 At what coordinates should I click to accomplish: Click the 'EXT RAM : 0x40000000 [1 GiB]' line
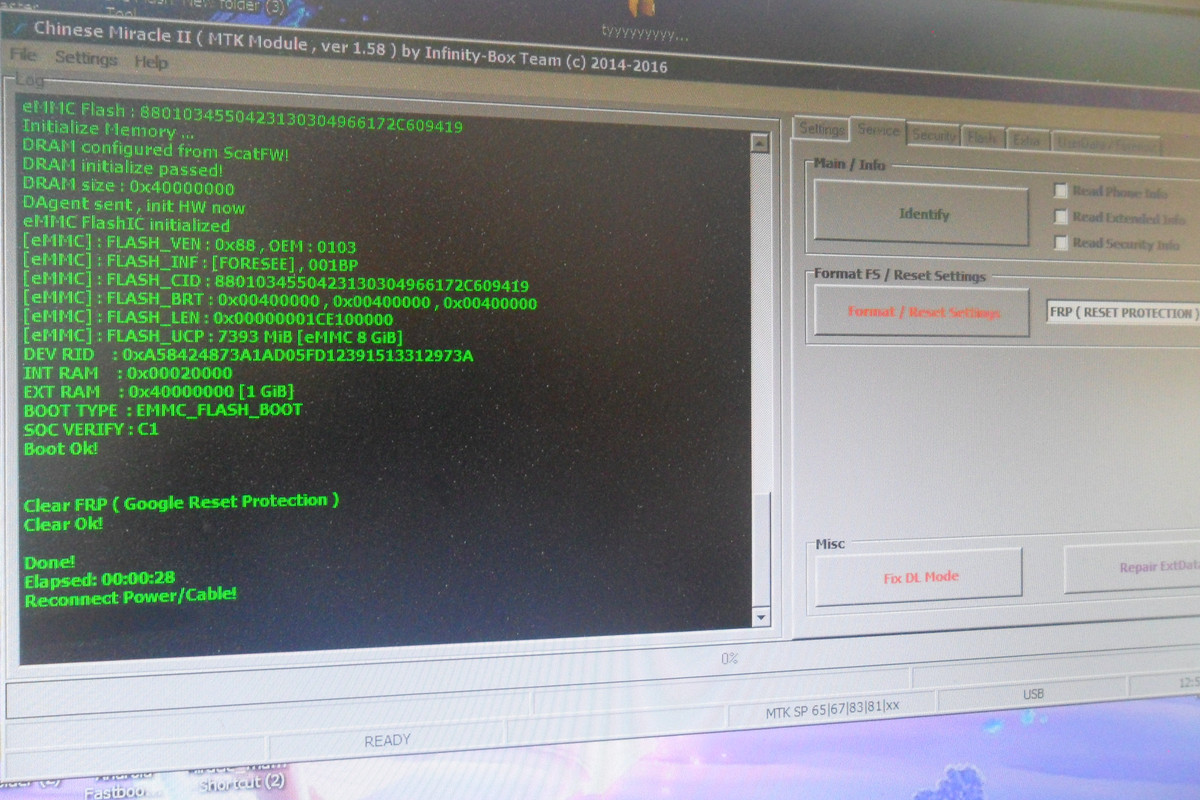click(157, 391)
